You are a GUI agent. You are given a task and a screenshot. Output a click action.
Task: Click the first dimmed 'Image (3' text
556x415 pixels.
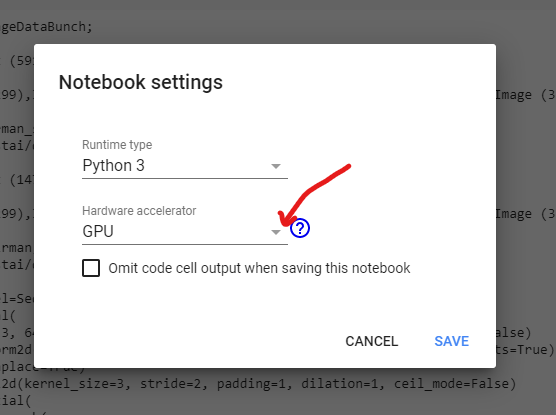click(525, 95)
